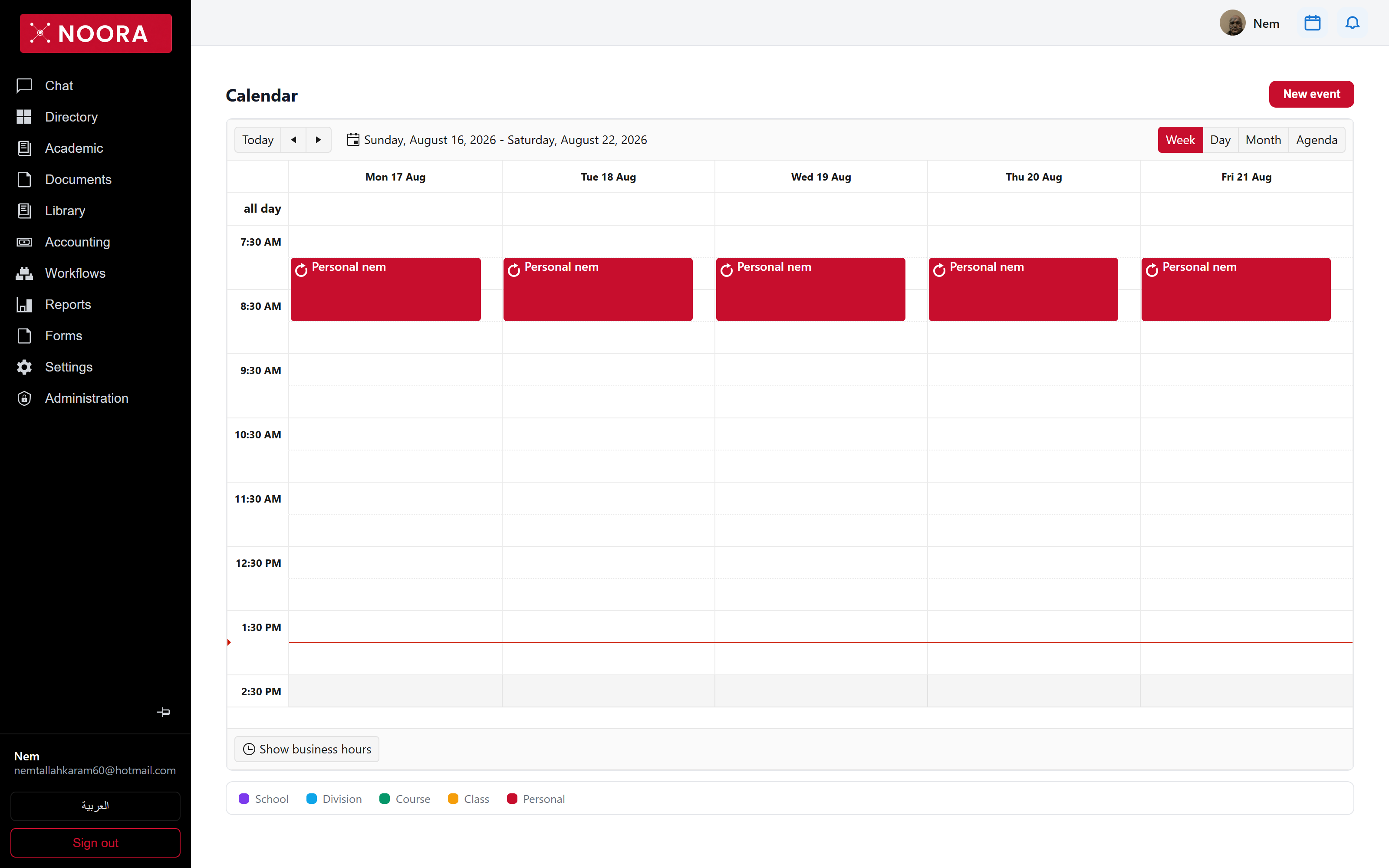
Task: Switch to Week view
Action: 1180,139
